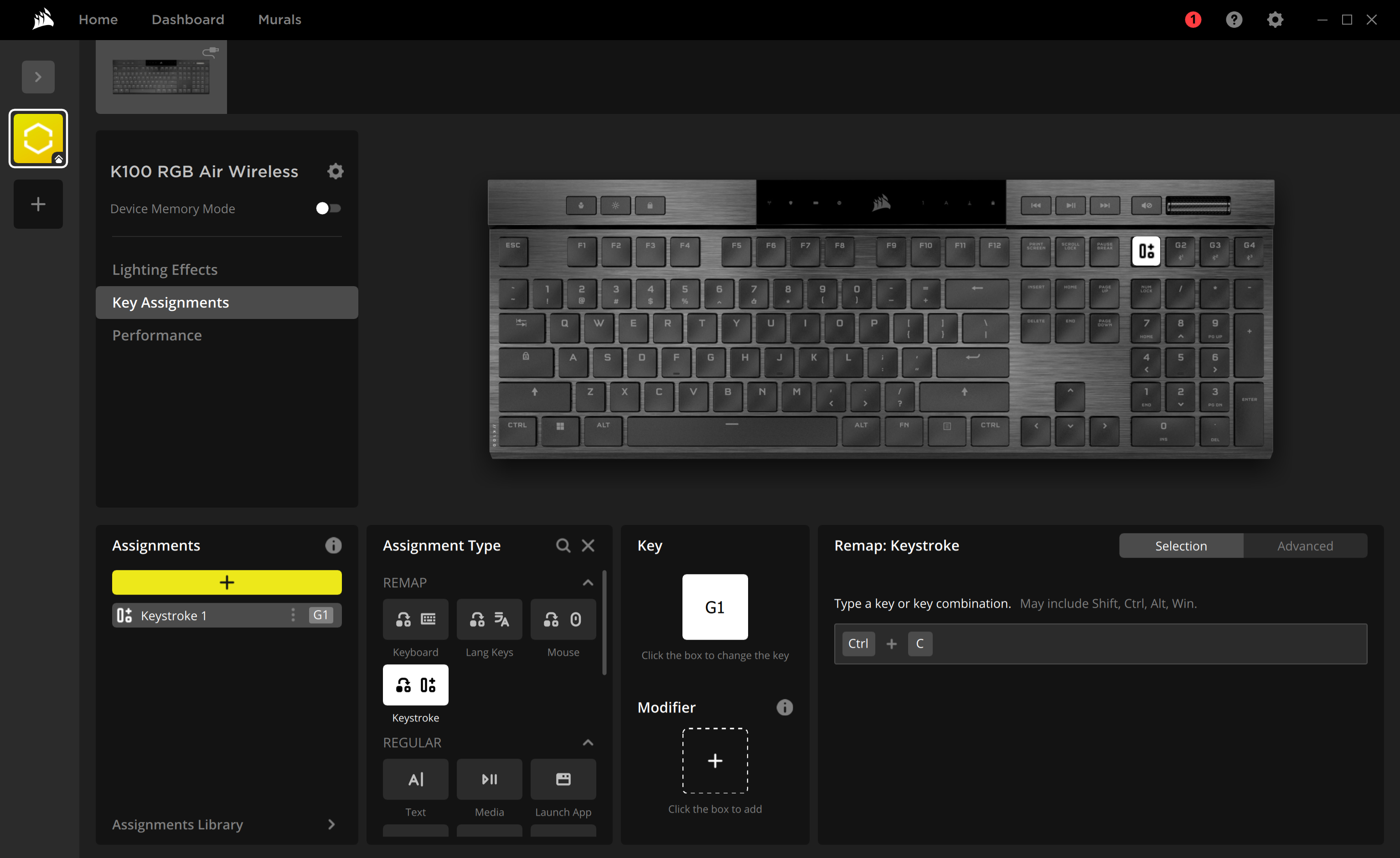Open the Lighting Effects tab
The height and width of the screenshot is (858, 1400).
(165, 270)
